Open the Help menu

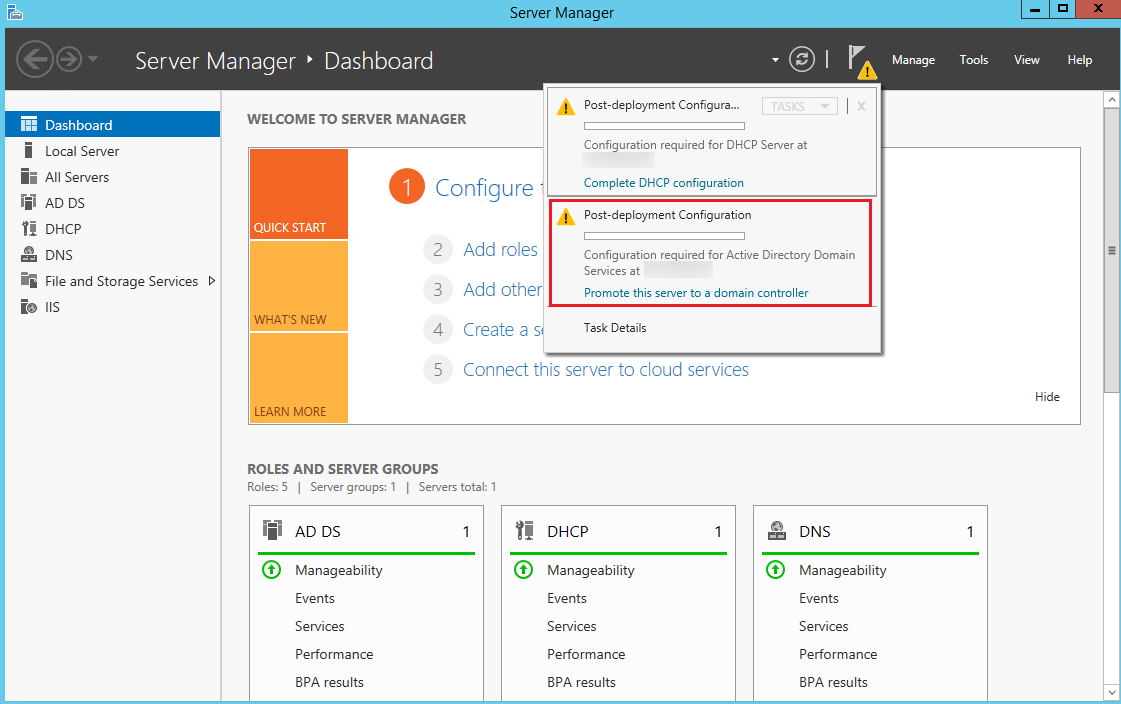1080,60
